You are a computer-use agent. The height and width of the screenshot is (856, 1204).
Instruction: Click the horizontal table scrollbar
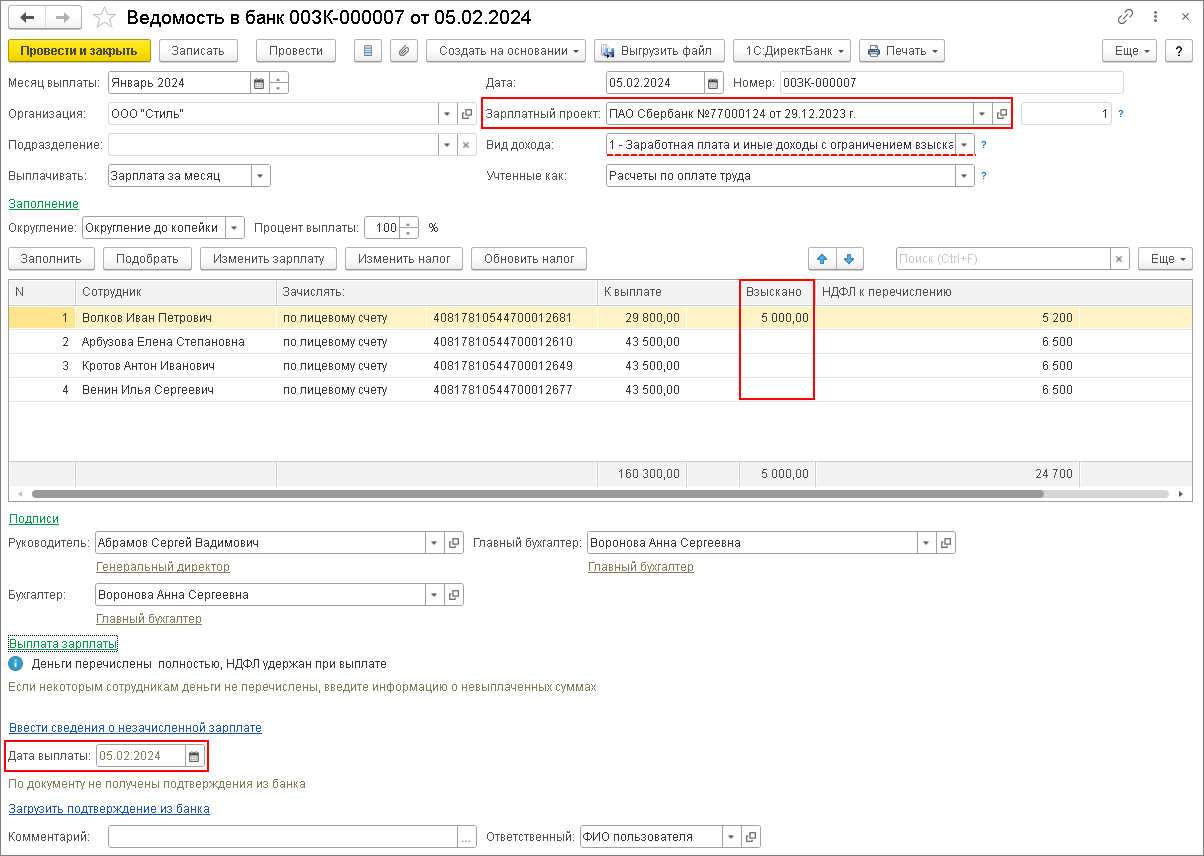tap(537, 494)
